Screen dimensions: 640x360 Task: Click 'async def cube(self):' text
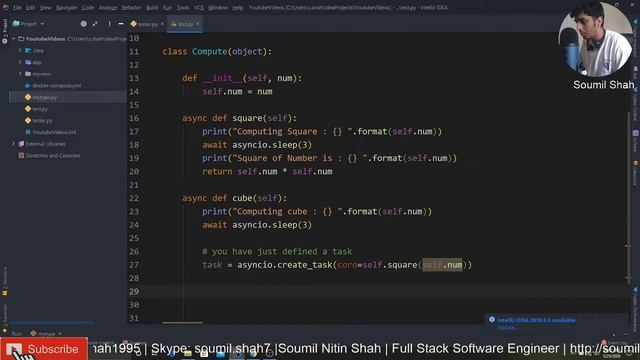[x=234, y=198]
